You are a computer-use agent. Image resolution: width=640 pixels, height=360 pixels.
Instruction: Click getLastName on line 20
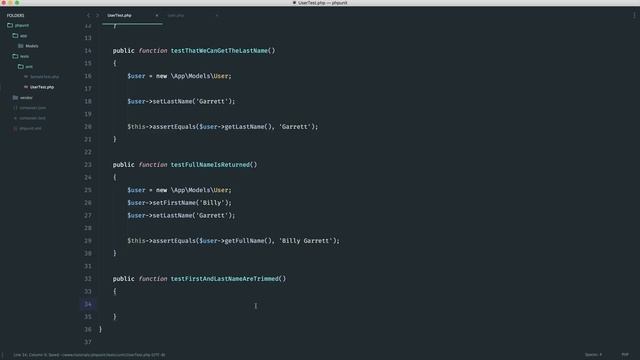tap(244, 127)
